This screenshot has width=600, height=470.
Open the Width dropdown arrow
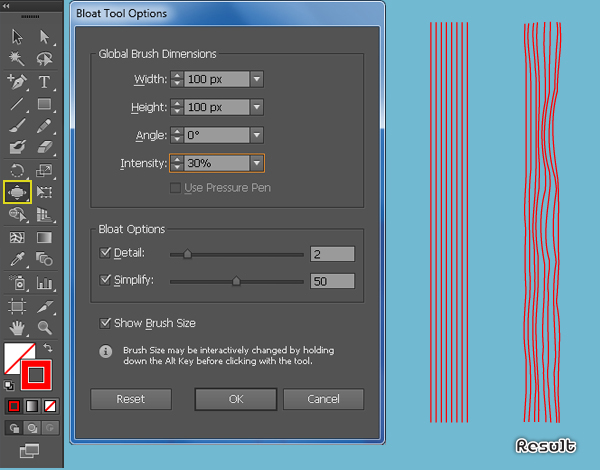point(257,79)
